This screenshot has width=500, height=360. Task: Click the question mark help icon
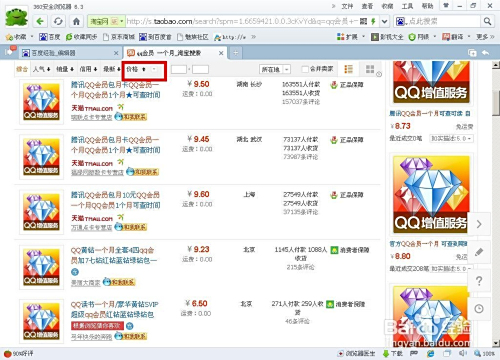479,281
